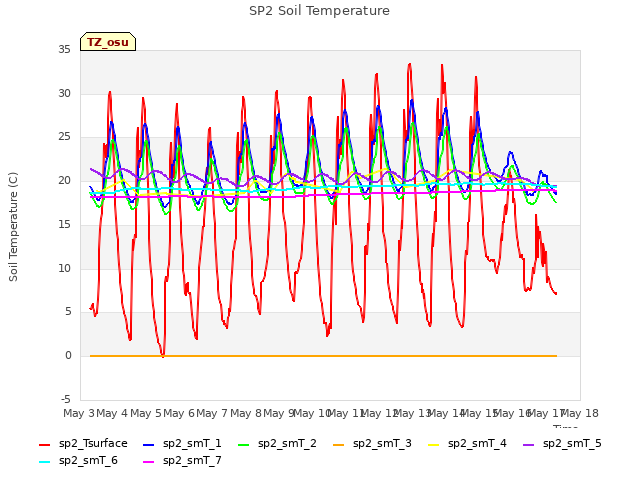
Task: Click the May 5 x-axis tick label
Action: [x=145, y=413]
